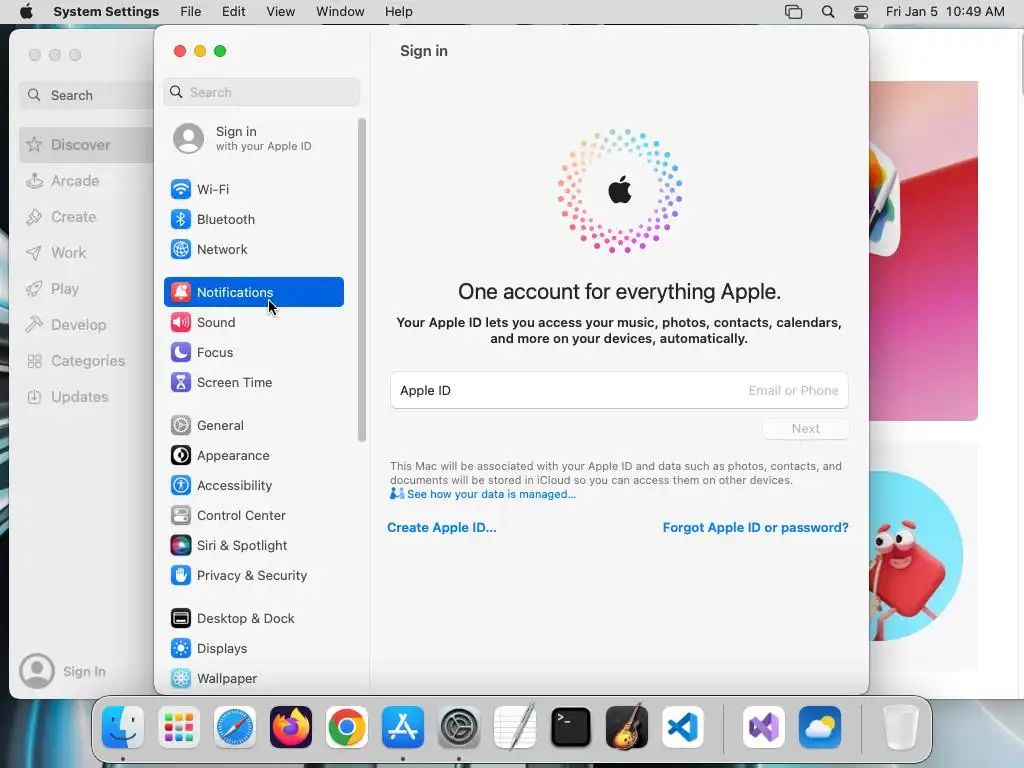
Task: Open Screen Time settings
Action: 253,382
